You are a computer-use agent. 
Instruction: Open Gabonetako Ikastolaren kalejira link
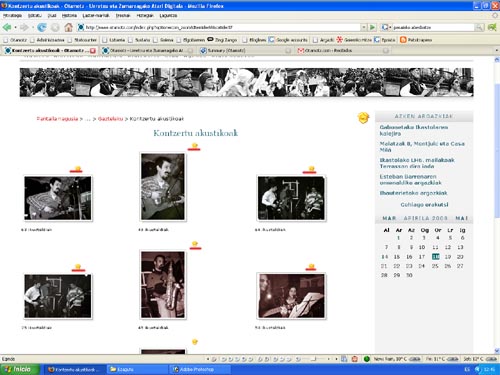pos(414,130)
